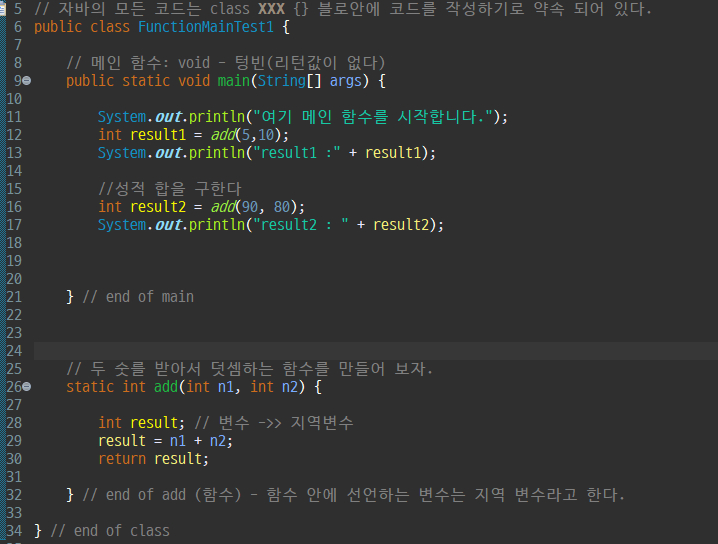Click the args parameter in main
The height and width of the screenshot is (544, 718).
[x=346, y=81]
